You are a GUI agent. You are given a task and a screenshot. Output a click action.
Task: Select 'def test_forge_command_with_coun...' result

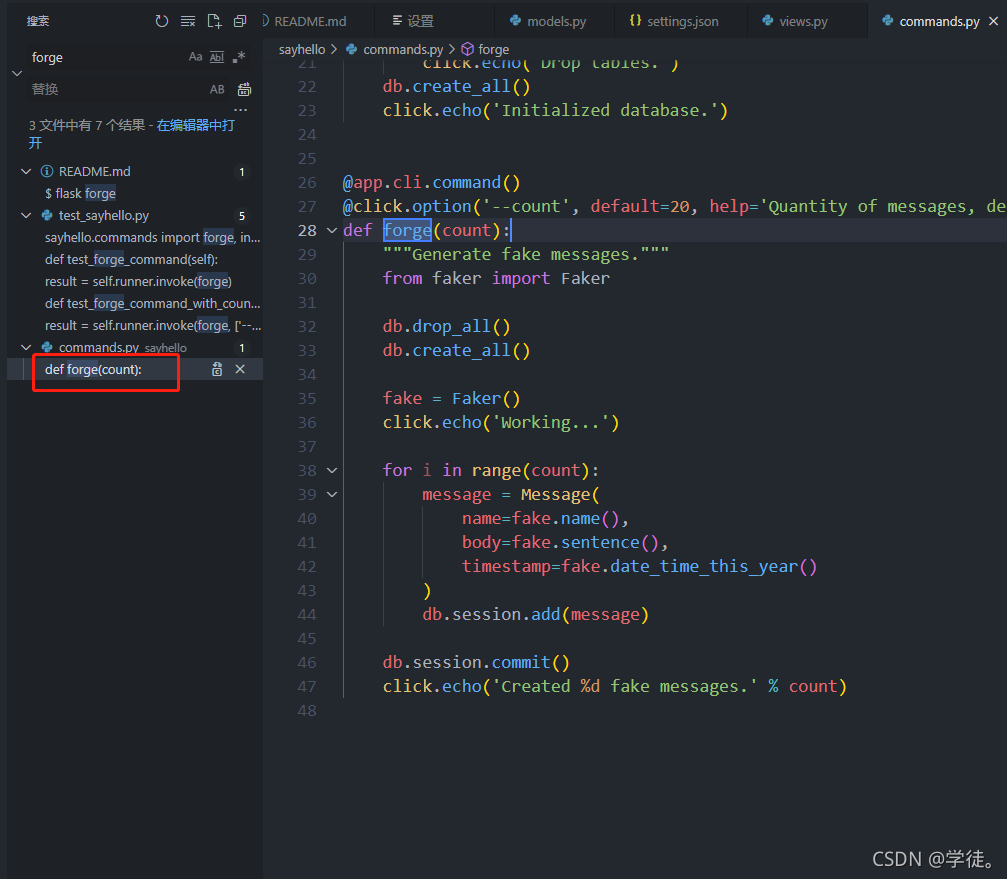[152, 303]
